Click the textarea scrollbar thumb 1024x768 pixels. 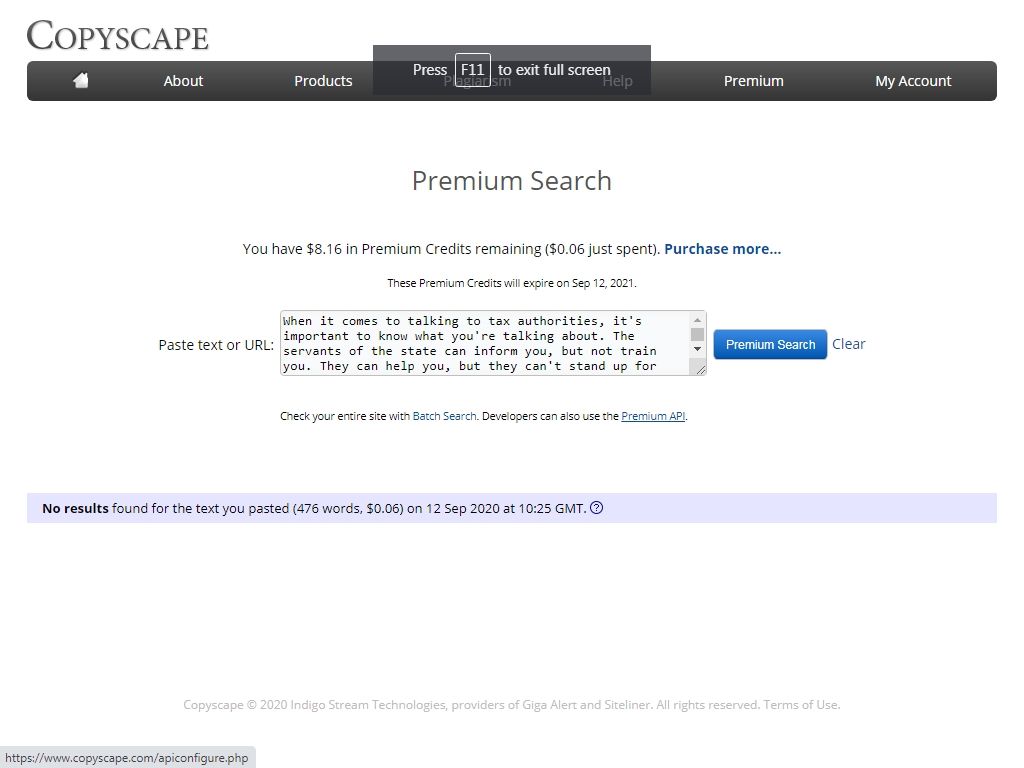point(697,334)
